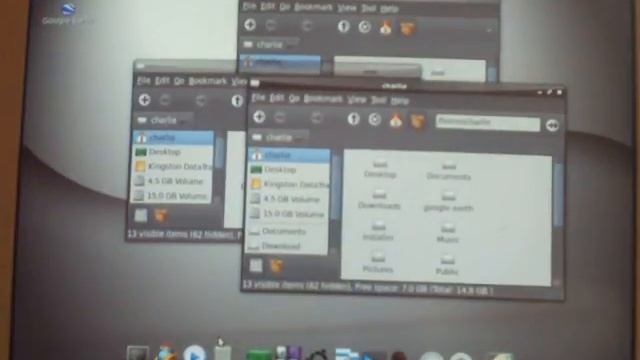Click the google earth folder in file pane
The image size is (640, 360).
pyautogui.click(x=448, y=203)
